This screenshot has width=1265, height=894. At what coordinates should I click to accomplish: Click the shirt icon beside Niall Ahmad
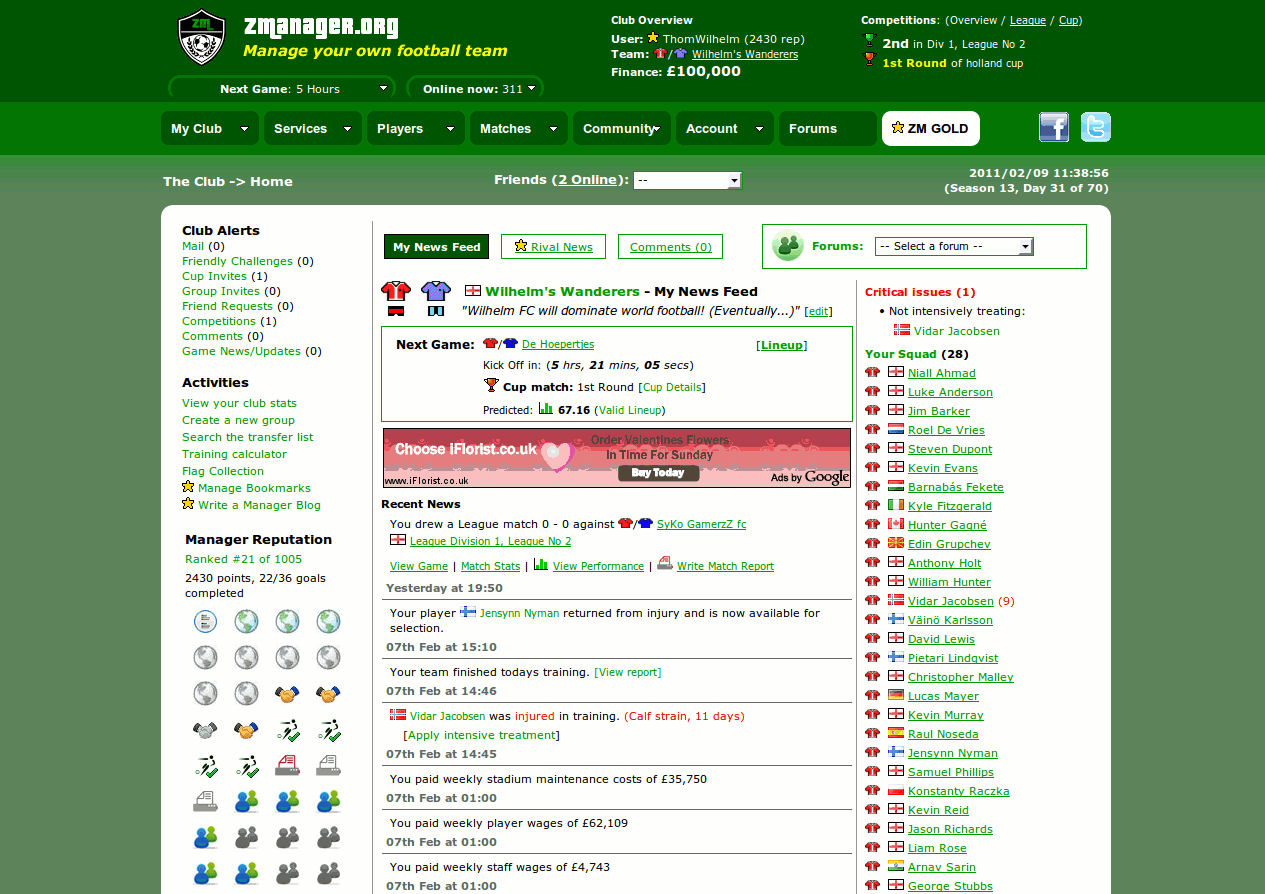(873, 372)
